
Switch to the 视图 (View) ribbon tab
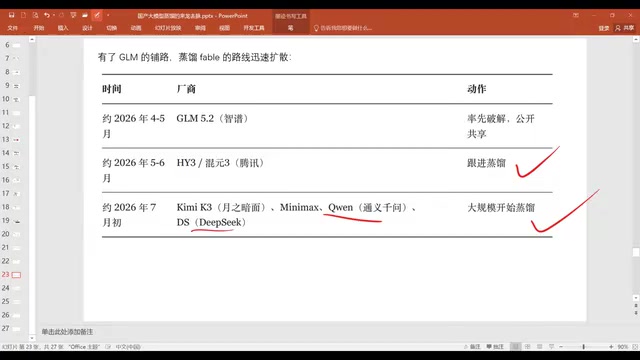pyautogui.click(x=224, y=28)
